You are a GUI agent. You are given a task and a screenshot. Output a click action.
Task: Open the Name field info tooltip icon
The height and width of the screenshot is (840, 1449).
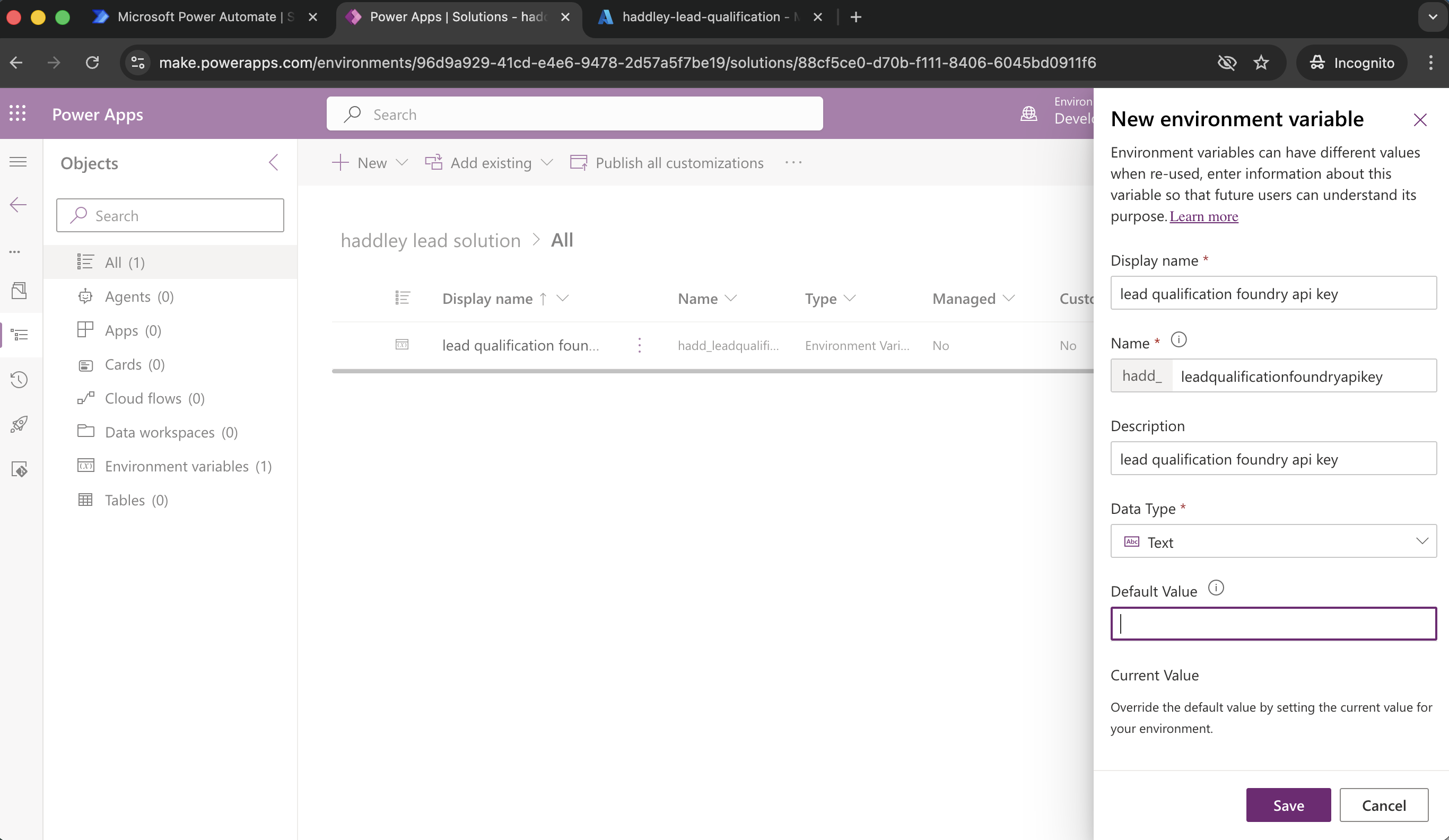(1180, 340)
